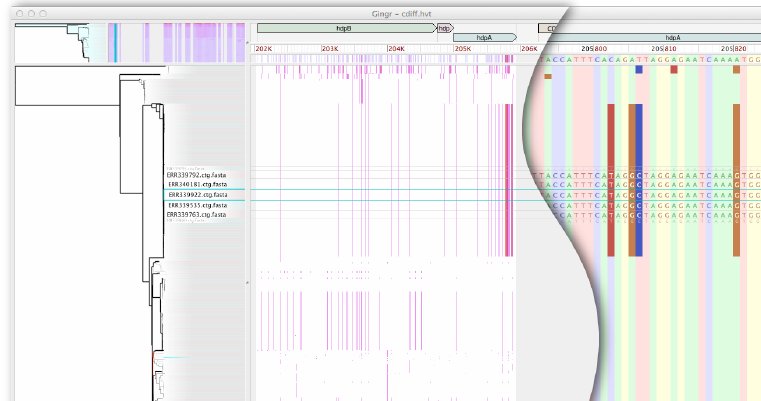Viewport: 761px width, 401px height.
Task: Click the 202K ruler label
Action: [x=264, y=49]
